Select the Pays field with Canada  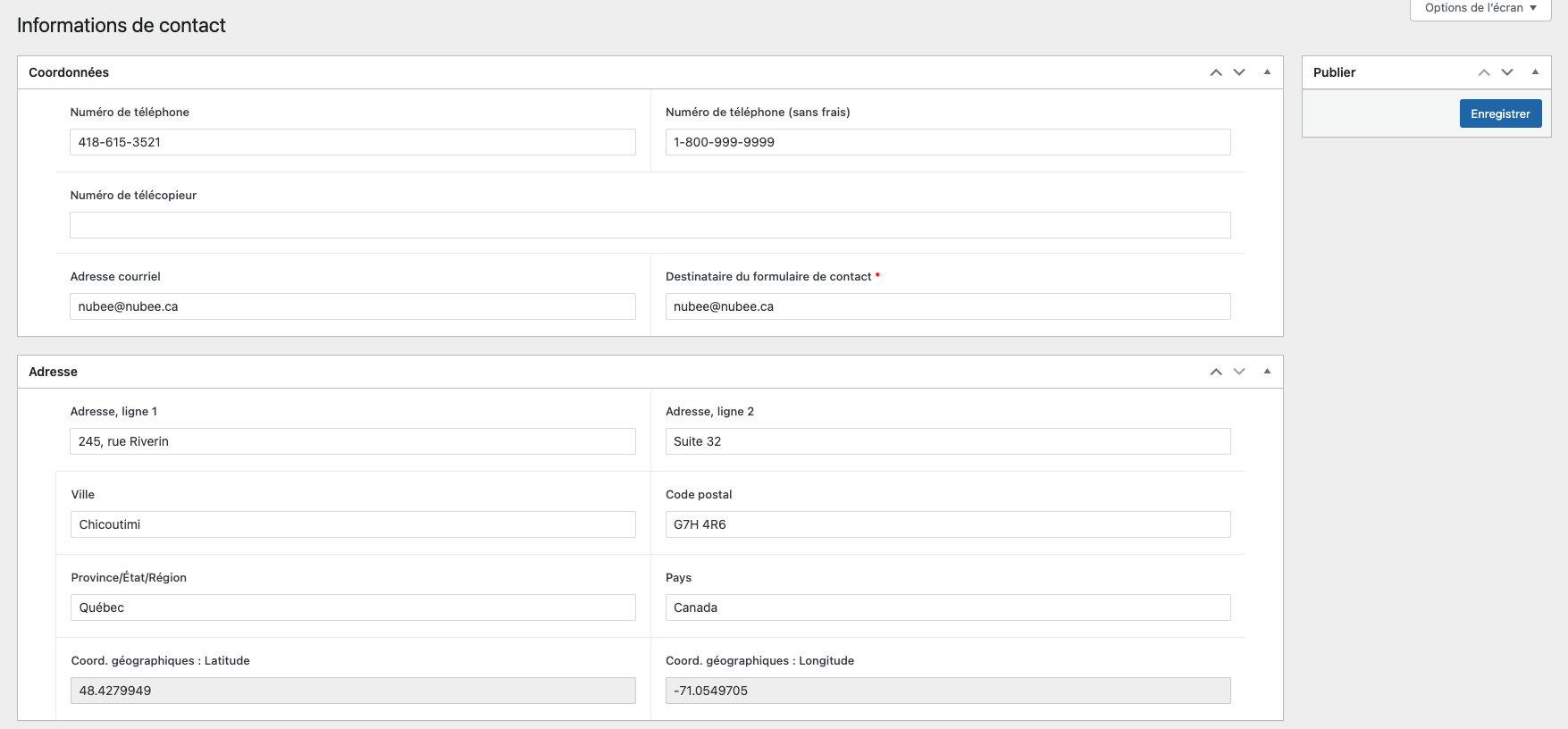click(947, 607)
